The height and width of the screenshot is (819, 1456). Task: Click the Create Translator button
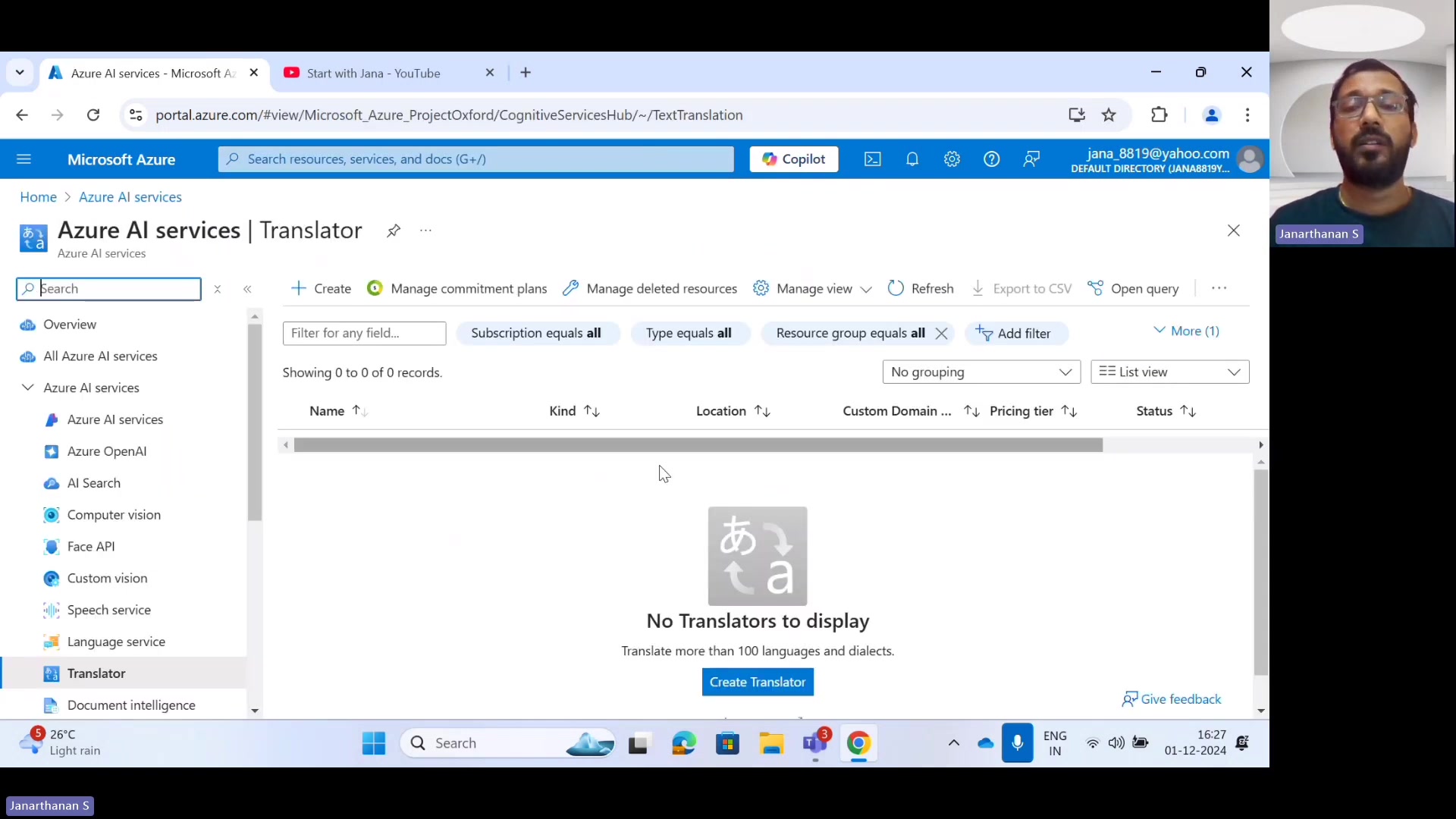[758, 681]
